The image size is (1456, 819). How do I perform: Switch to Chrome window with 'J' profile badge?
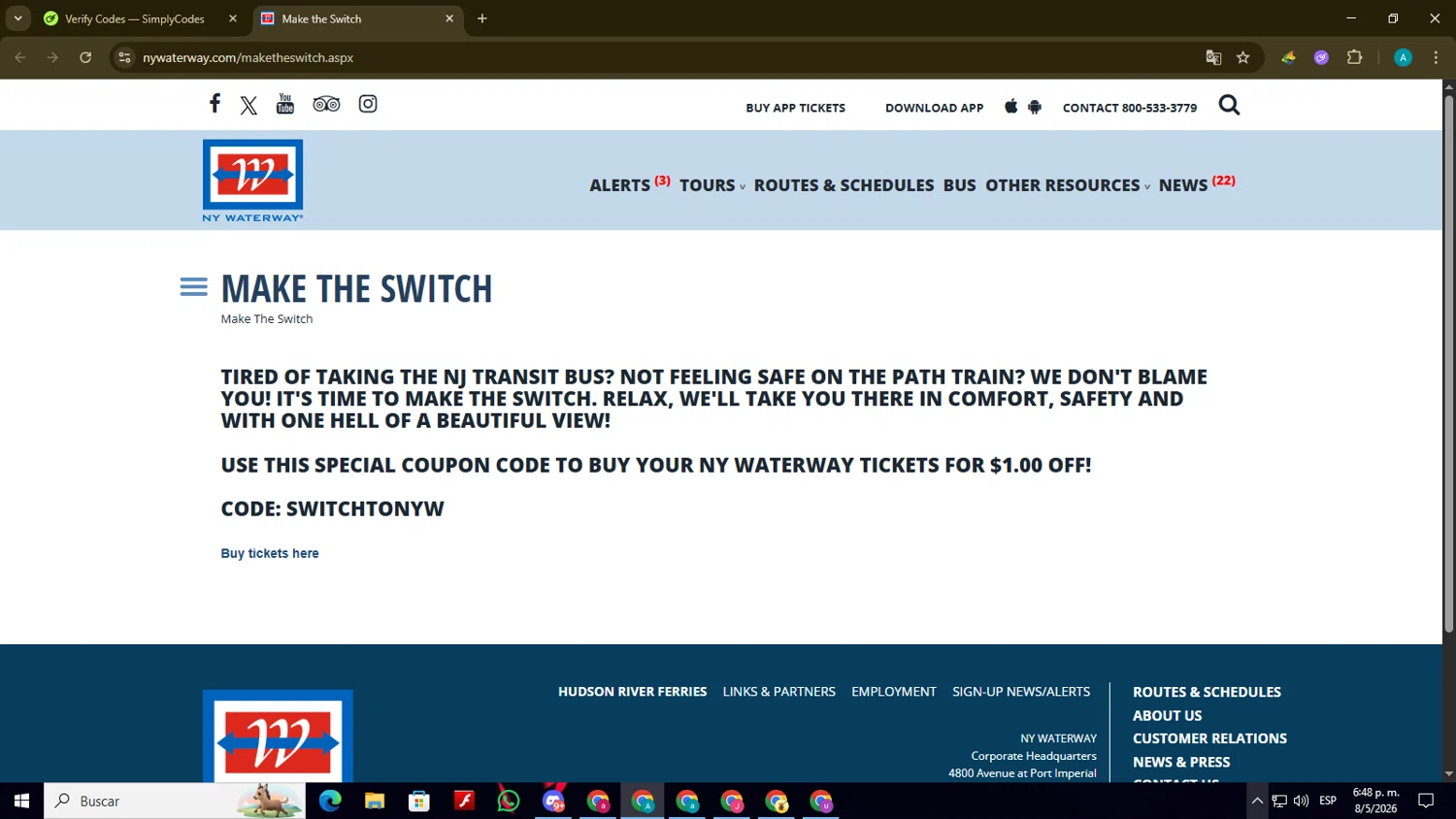(732, 801)
